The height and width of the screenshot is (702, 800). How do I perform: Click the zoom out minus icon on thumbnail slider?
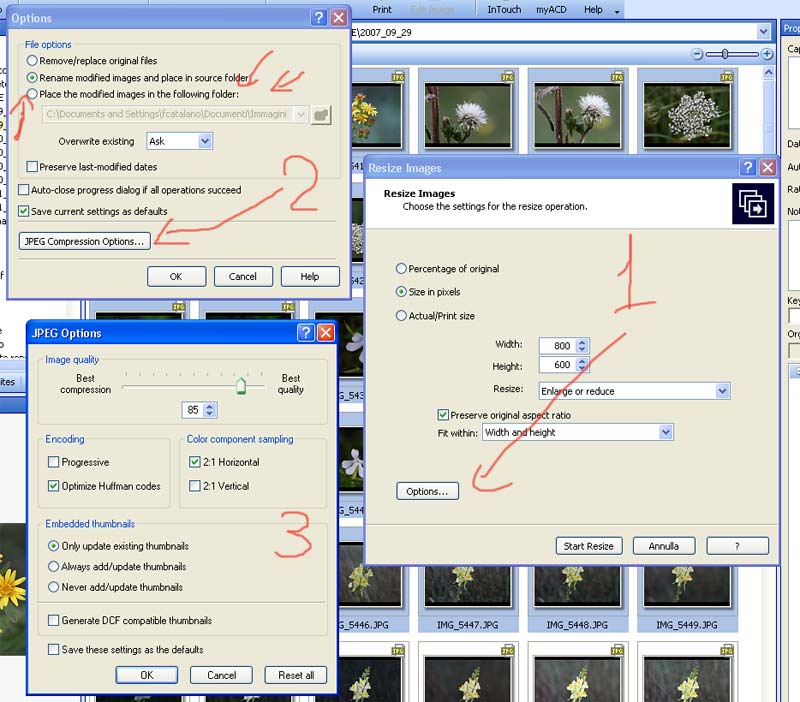click(697, 54)
